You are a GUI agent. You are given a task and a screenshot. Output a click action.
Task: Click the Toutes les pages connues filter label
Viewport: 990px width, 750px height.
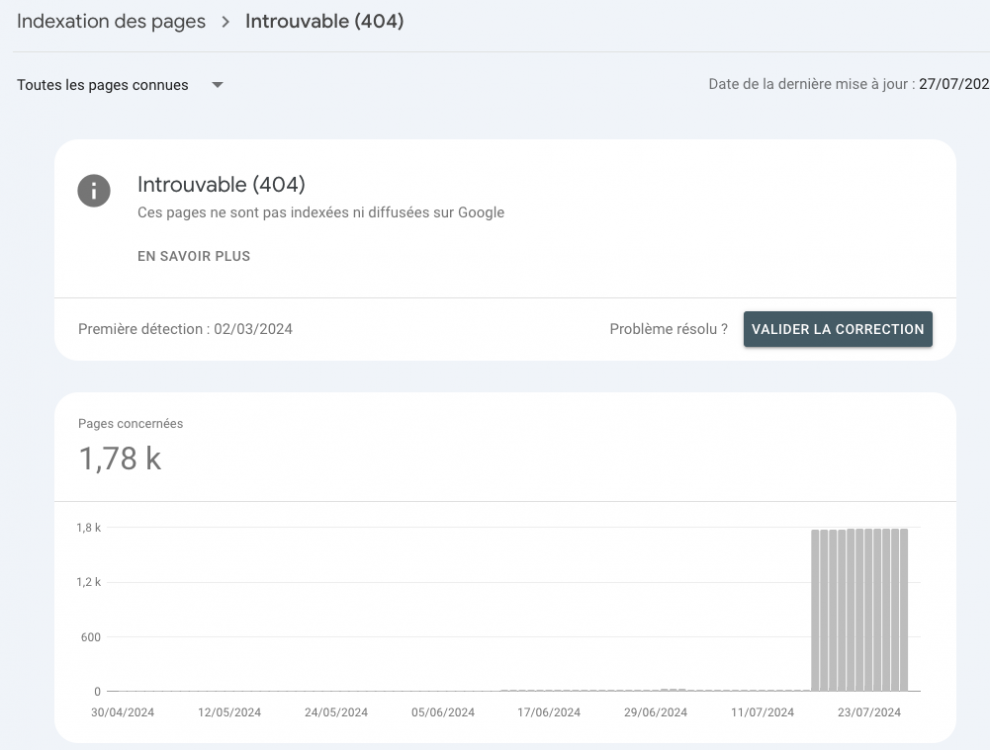click(102, 85)
